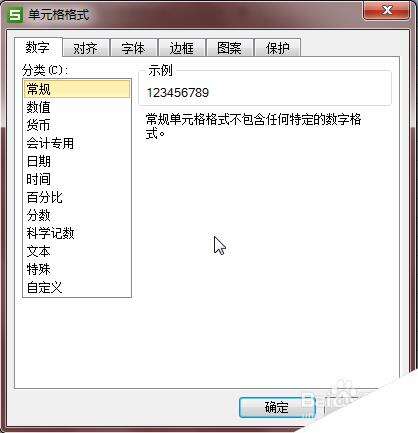Switch to the 数字 tab
This screenshot has width=418, height=433.
coord(38,48)
